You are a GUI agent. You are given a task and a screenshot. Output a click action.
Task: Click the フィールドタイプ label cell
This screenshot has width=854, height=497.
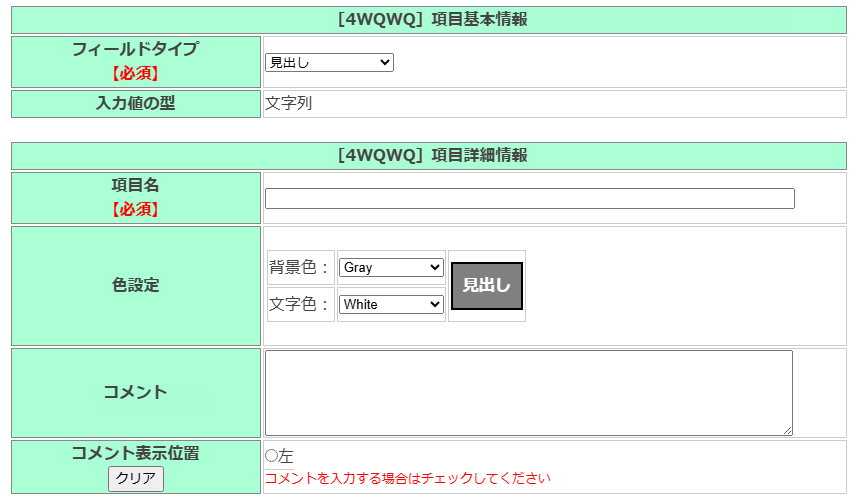click(x=135, y=61)
